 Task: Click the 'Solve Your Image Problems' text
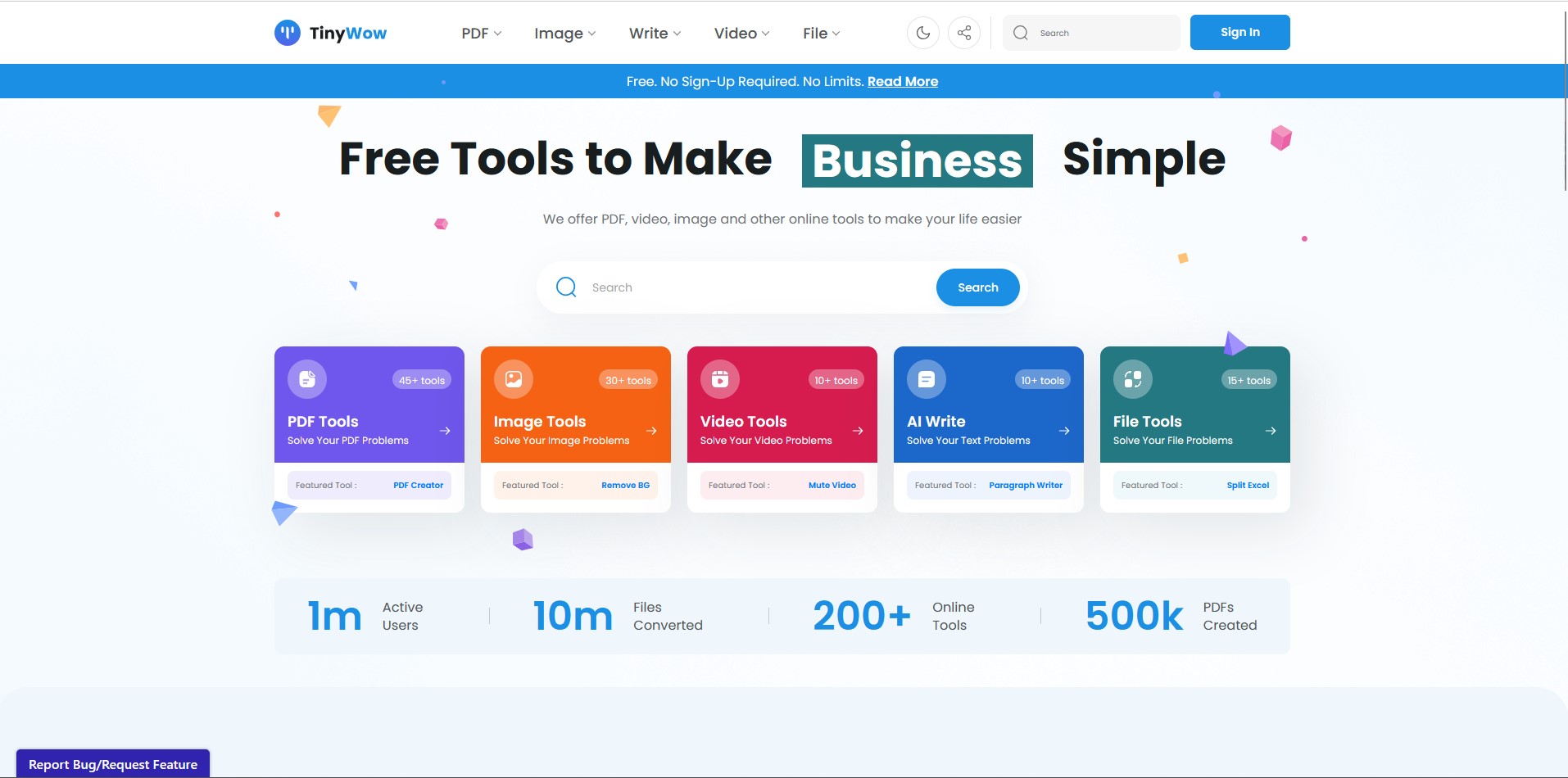(x=561, y=441)
